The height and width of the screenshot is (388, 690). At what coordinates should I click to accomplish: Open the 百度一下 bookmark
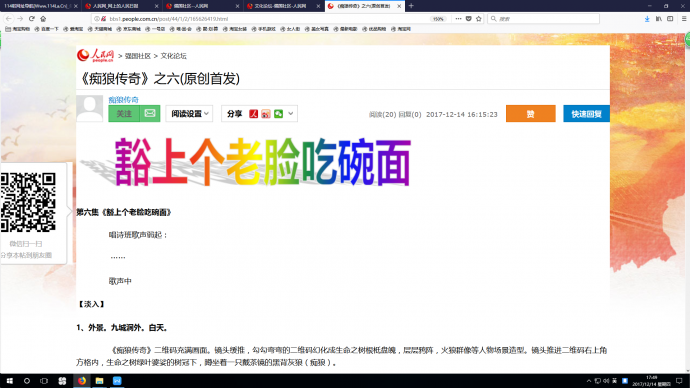[x=46, y=29]
